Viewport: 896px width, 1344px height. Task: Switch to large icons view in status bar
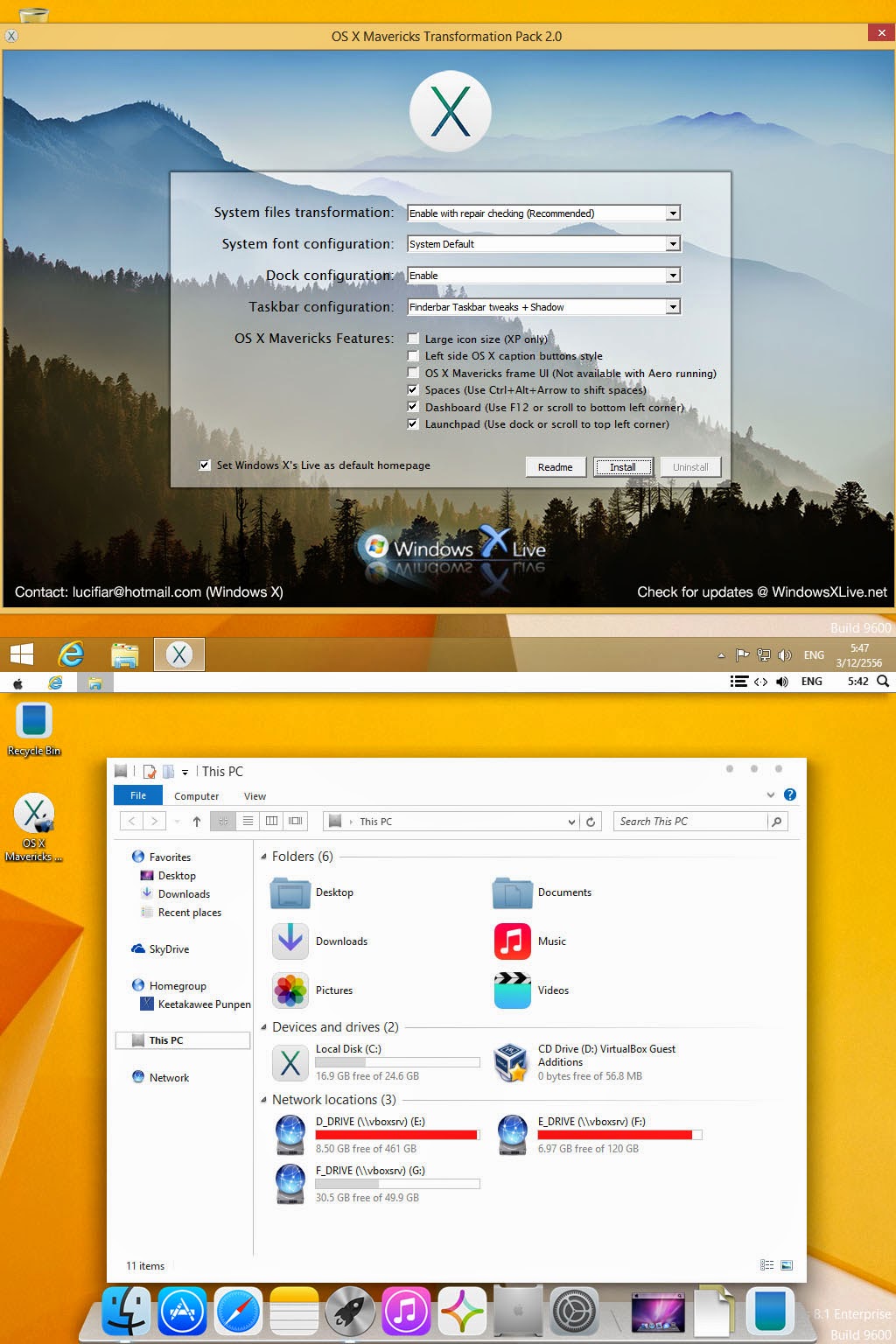coord(787,1265)
